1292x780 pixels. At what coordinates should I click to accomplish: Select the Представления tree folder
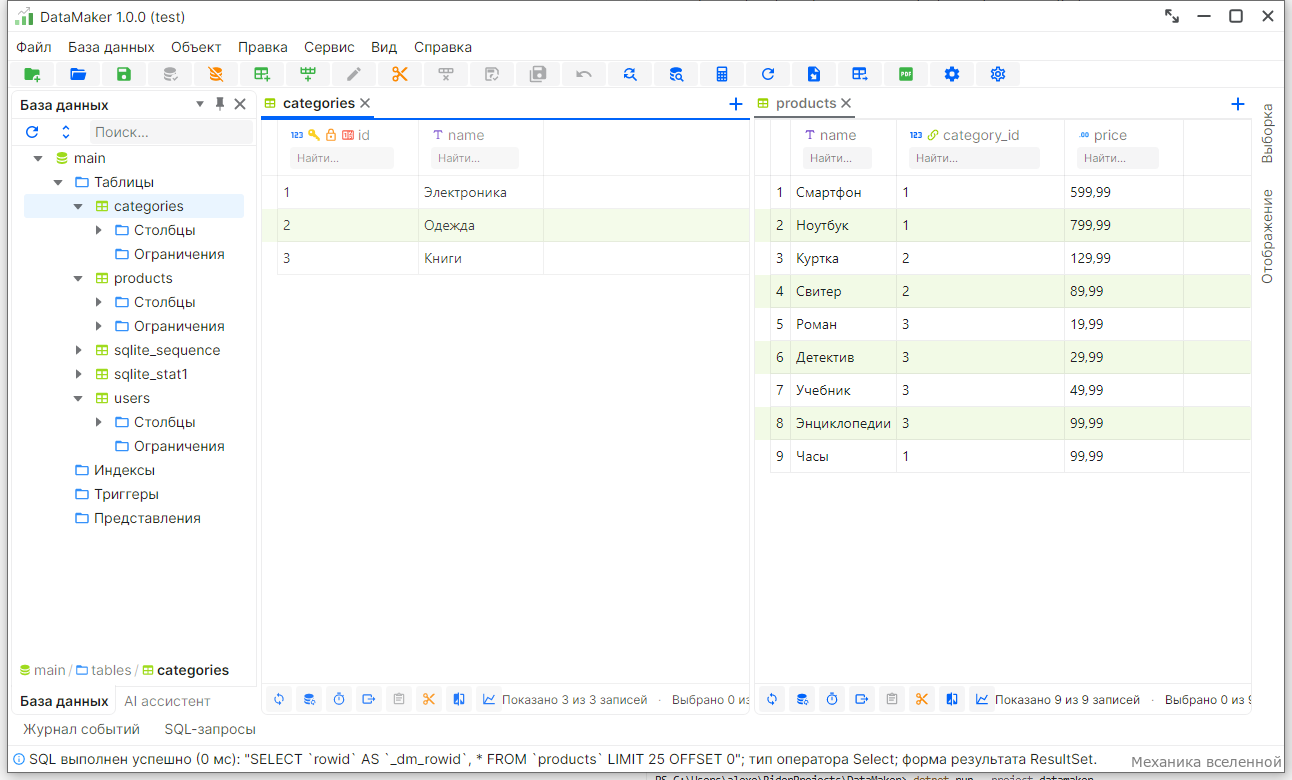138,518
